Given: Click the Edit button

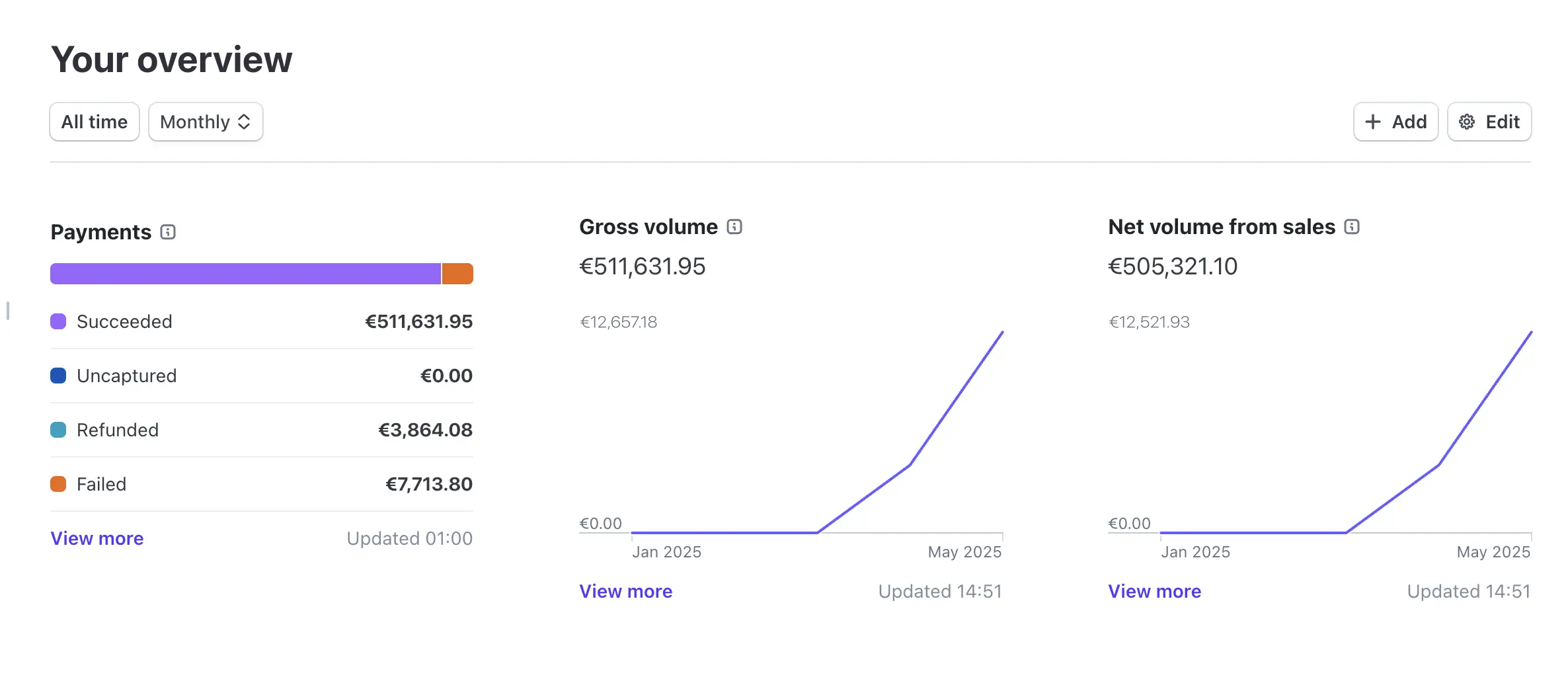Looking at the screenshot, I should [x=1489, y=122].
